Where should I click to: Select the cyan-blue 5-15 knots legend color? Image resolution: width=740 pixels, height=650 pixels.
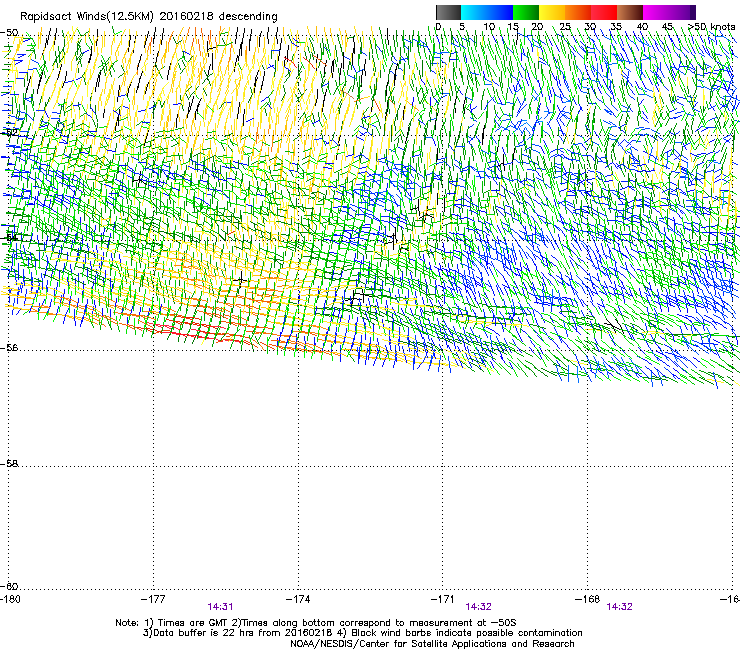click(487, 12)
